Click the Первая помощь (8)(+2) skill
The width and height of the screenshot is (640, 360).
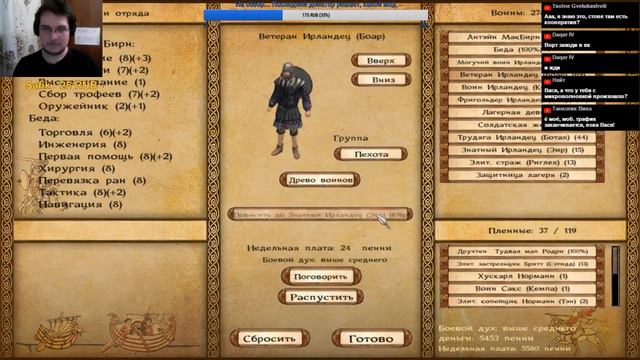coord(105,156)
